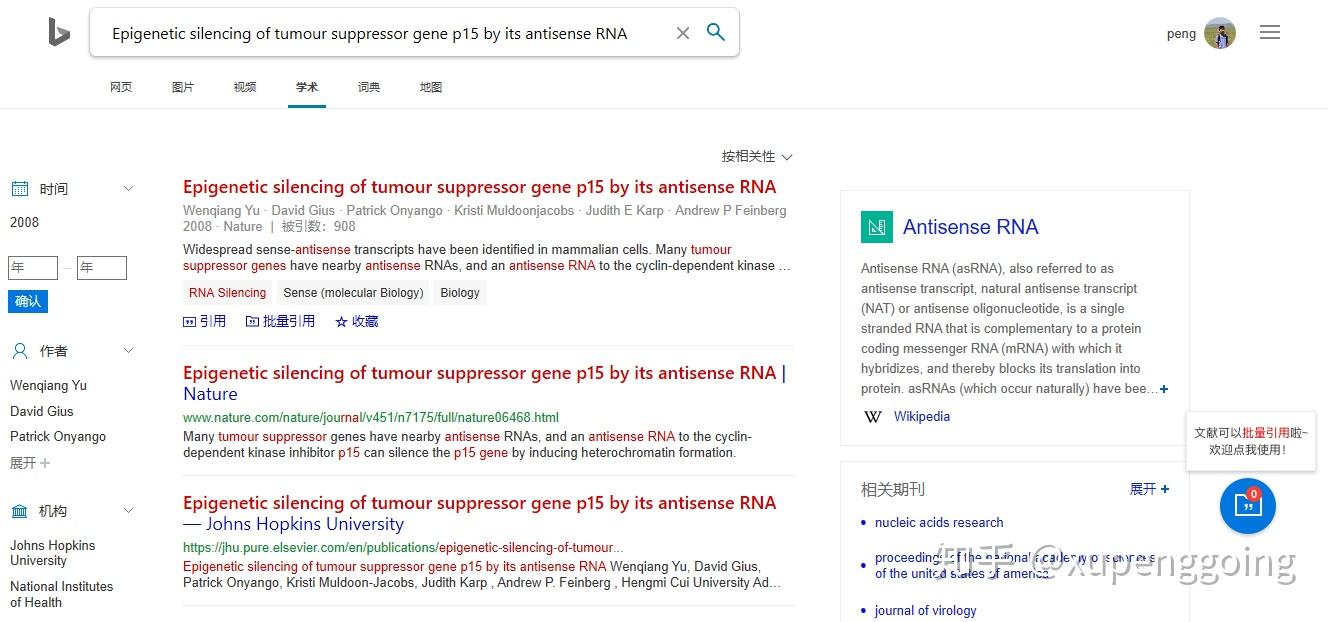Click the Wikipedia W icon

[873, 417]
